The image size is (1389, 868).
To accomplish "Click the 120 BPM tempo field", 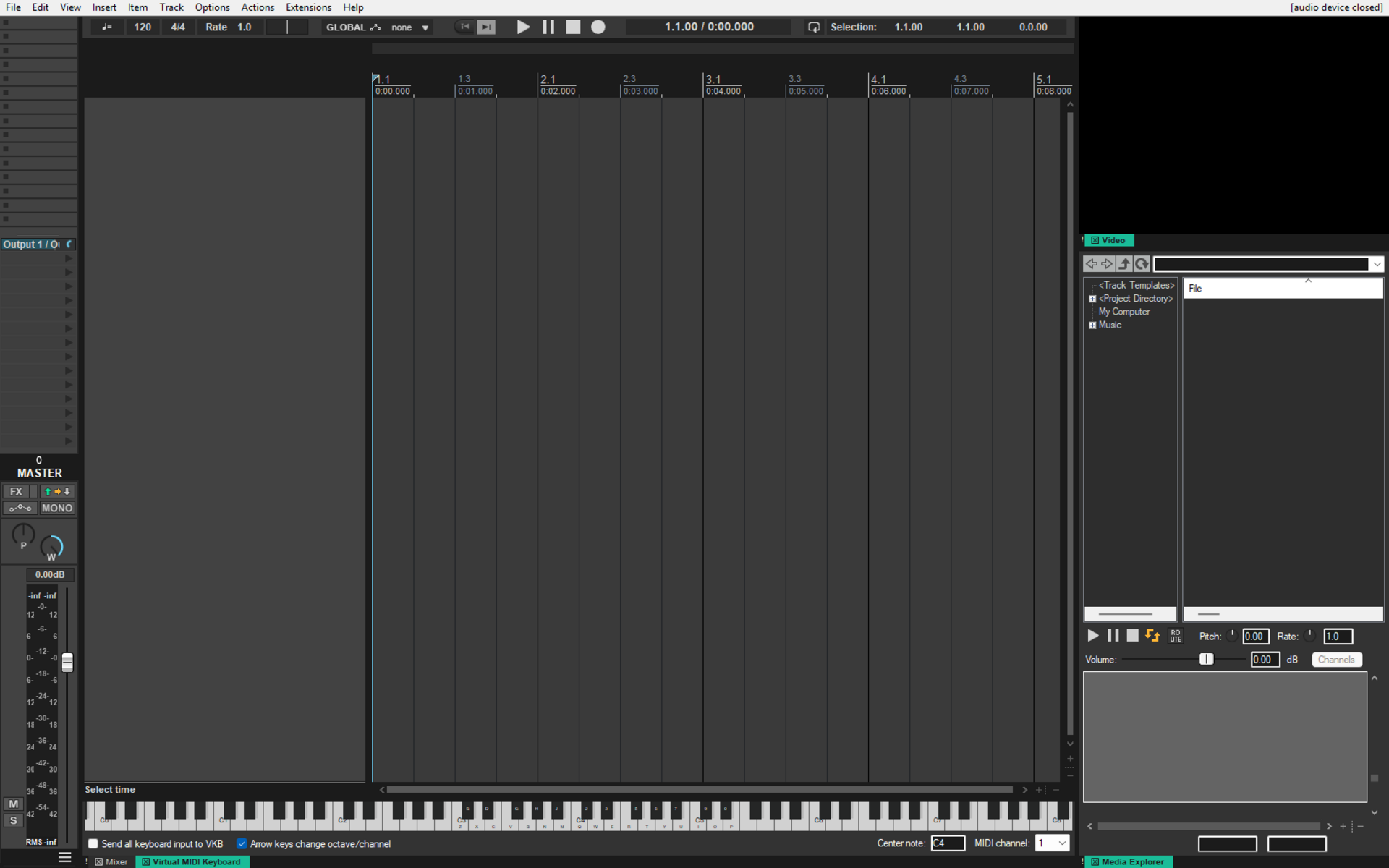I will click(143, 27).
